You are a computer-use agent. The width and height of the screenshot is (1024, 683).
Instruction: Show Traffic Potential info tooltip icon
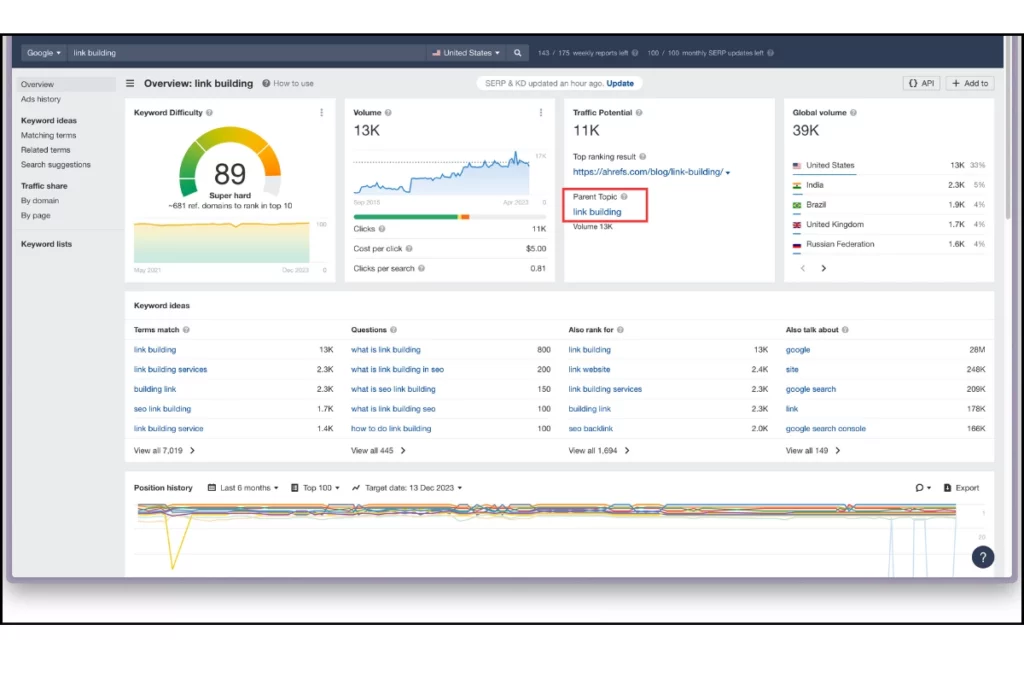tap(639, 113)
